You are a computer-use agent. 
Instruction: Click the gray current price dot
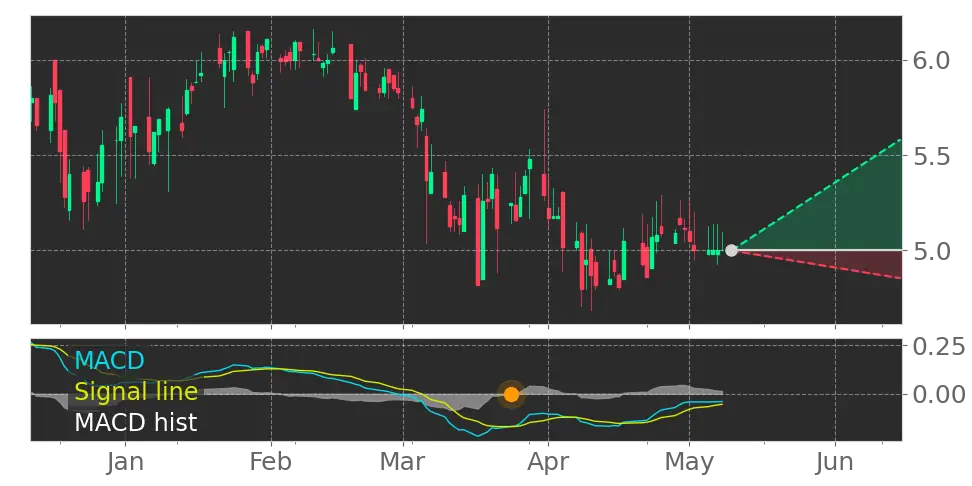731,250
